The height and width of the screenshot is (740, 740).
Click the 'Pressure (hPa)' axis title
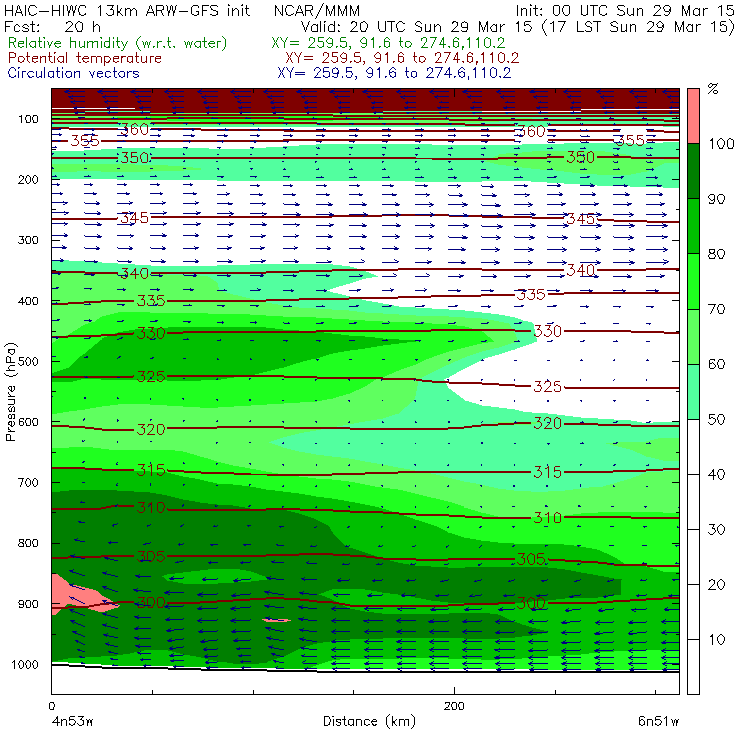pyautogui.click(x=10, y=392)
